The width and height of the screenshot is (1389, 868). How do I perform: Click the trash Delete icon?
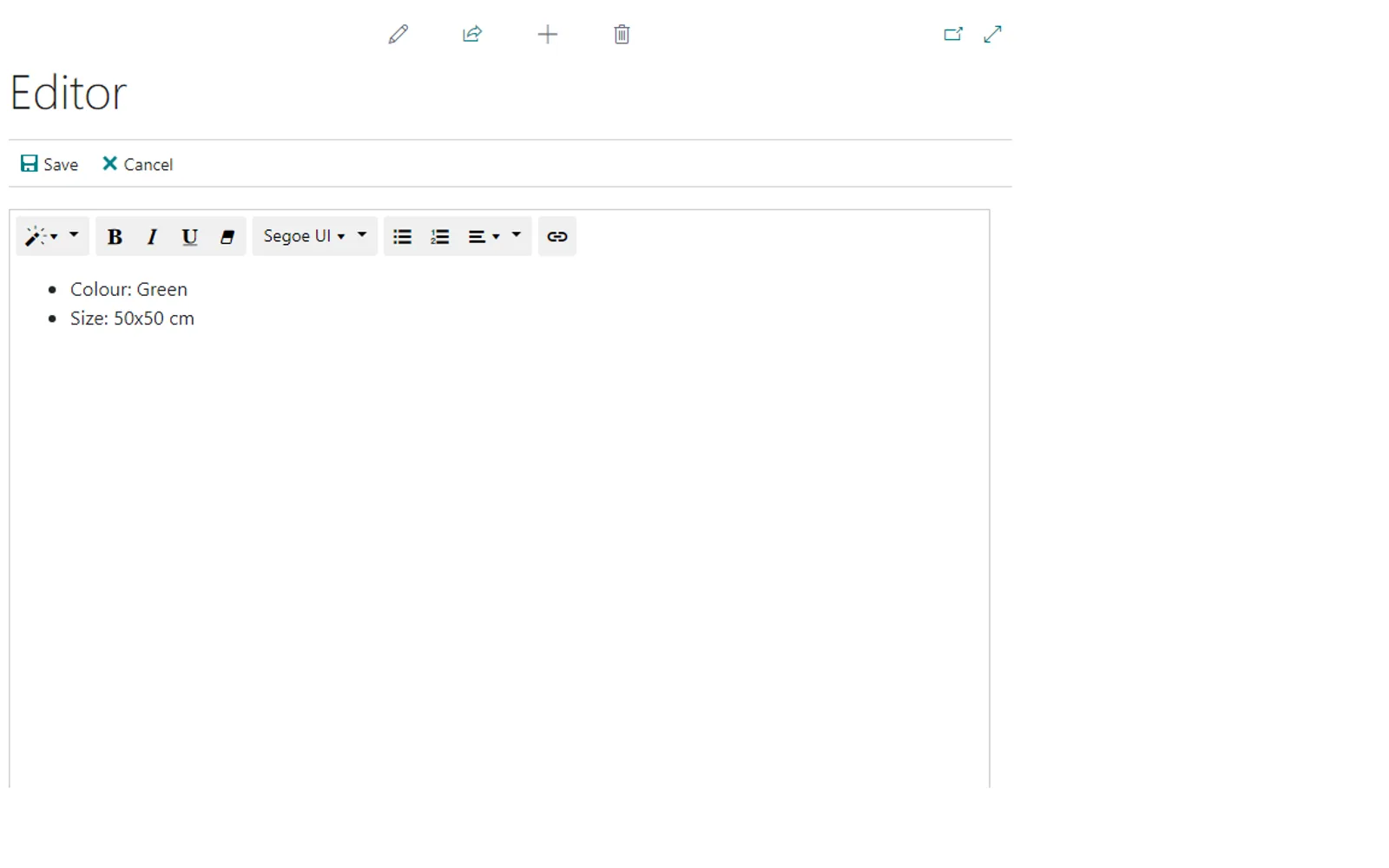(x=622, y=35)
